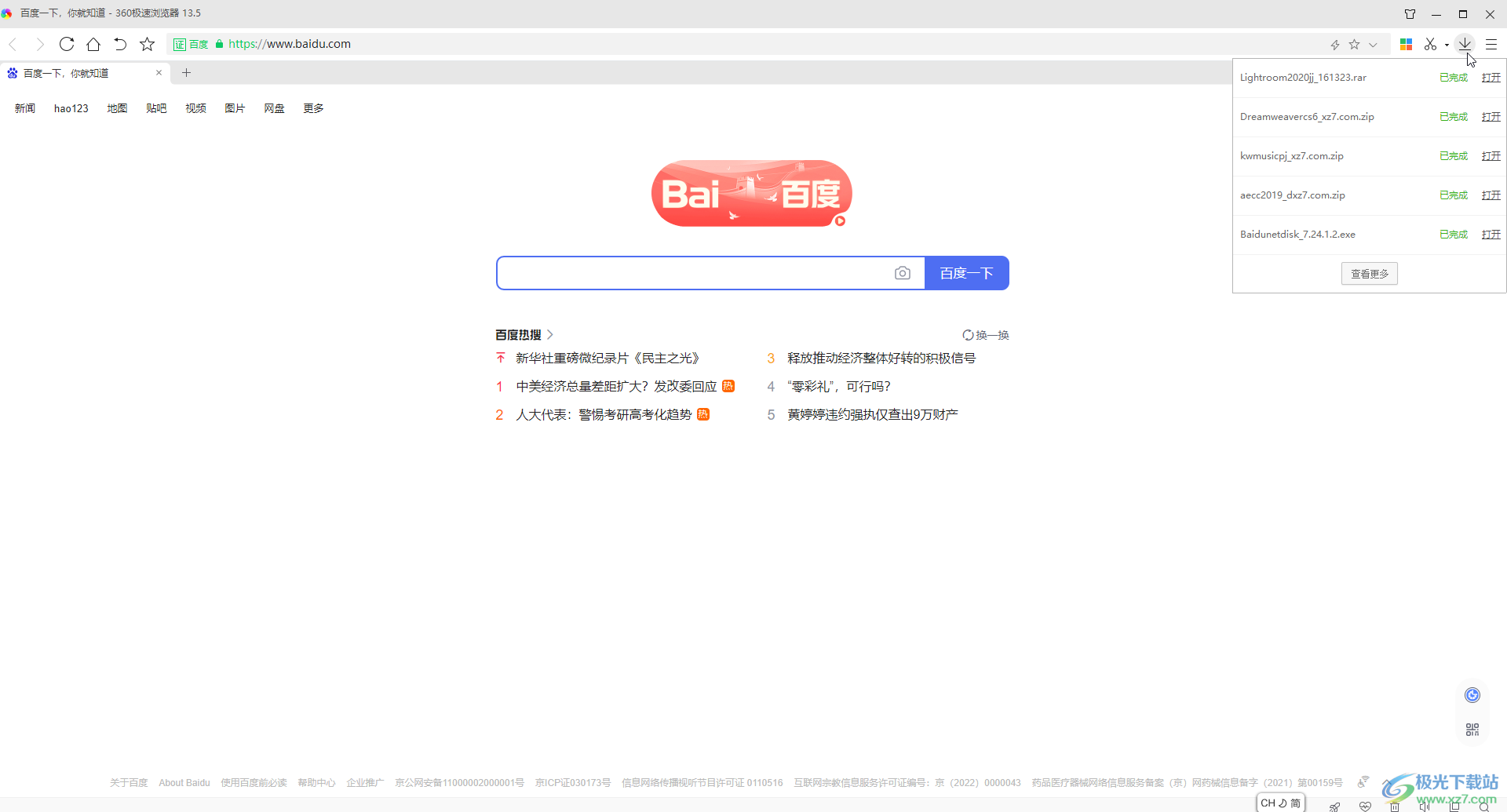Open the 贴吧 link

[x=156, y=108]
